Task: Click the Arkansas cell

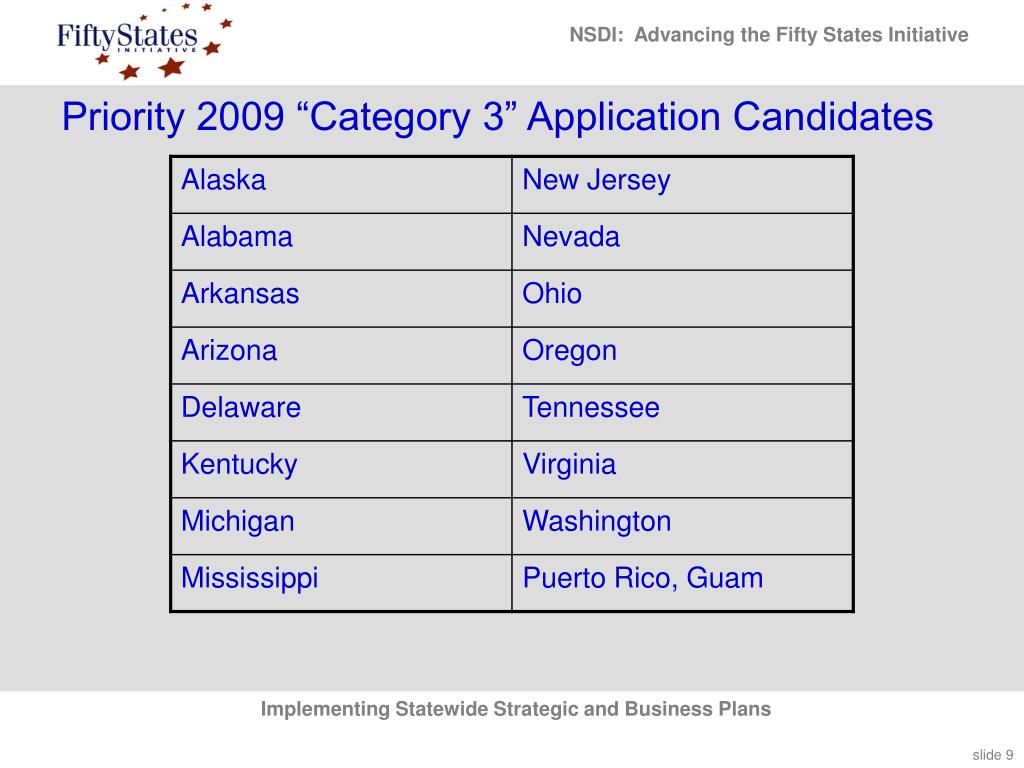Action: point(341,298)
